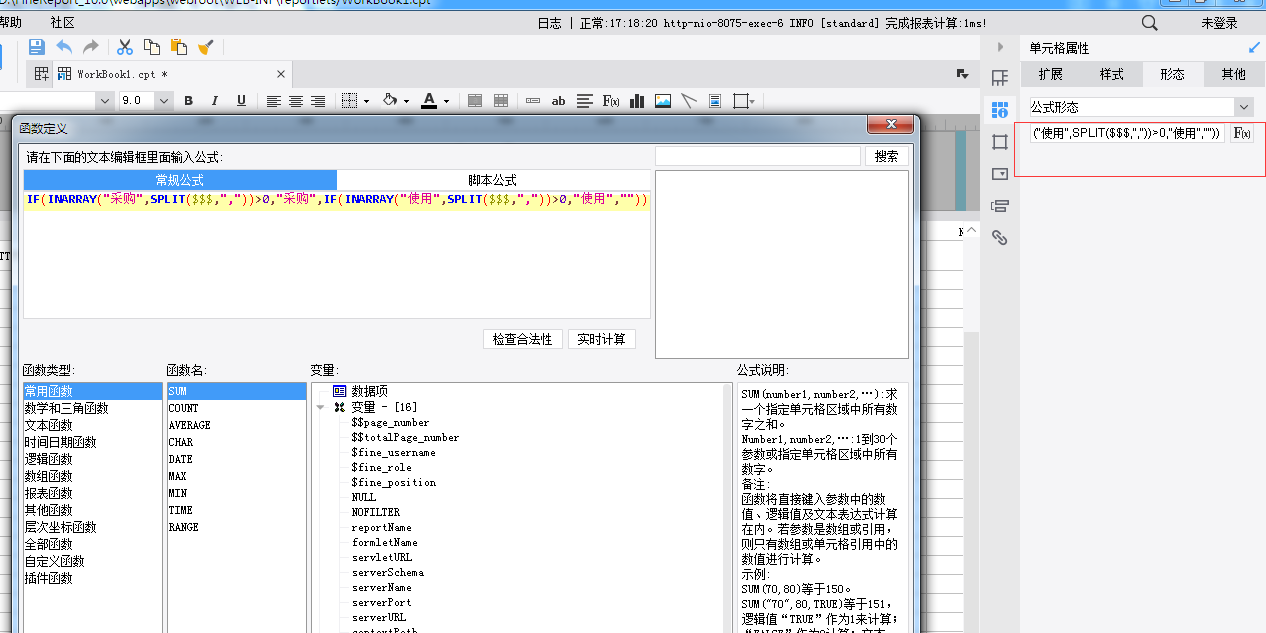Insert plain text using the ab icon
The width and height of the screenshot is (1266, 633).
559,101
